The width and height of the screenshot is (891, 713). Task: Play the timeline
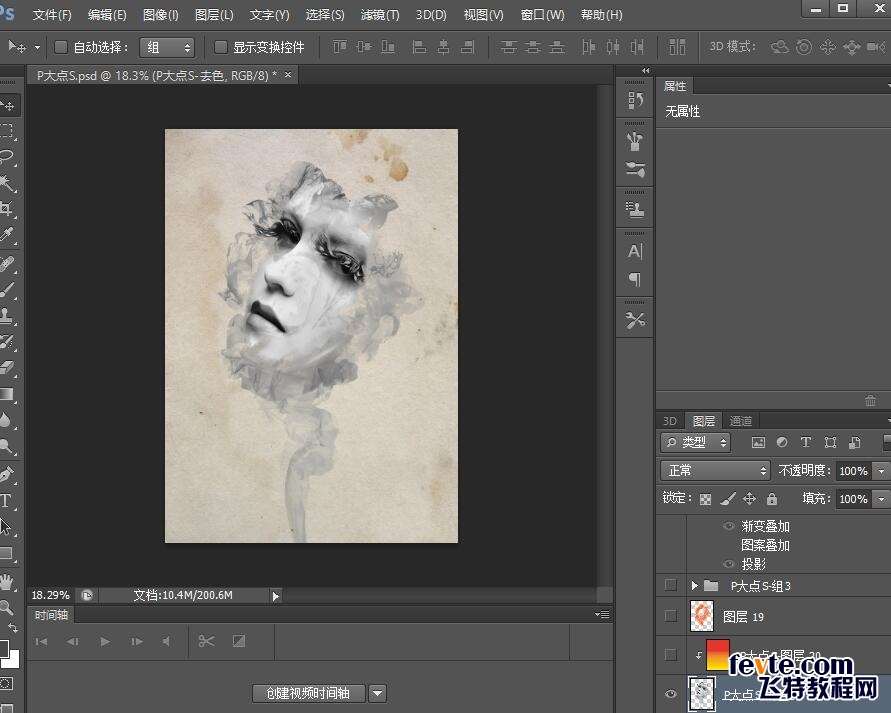point(105,641)
